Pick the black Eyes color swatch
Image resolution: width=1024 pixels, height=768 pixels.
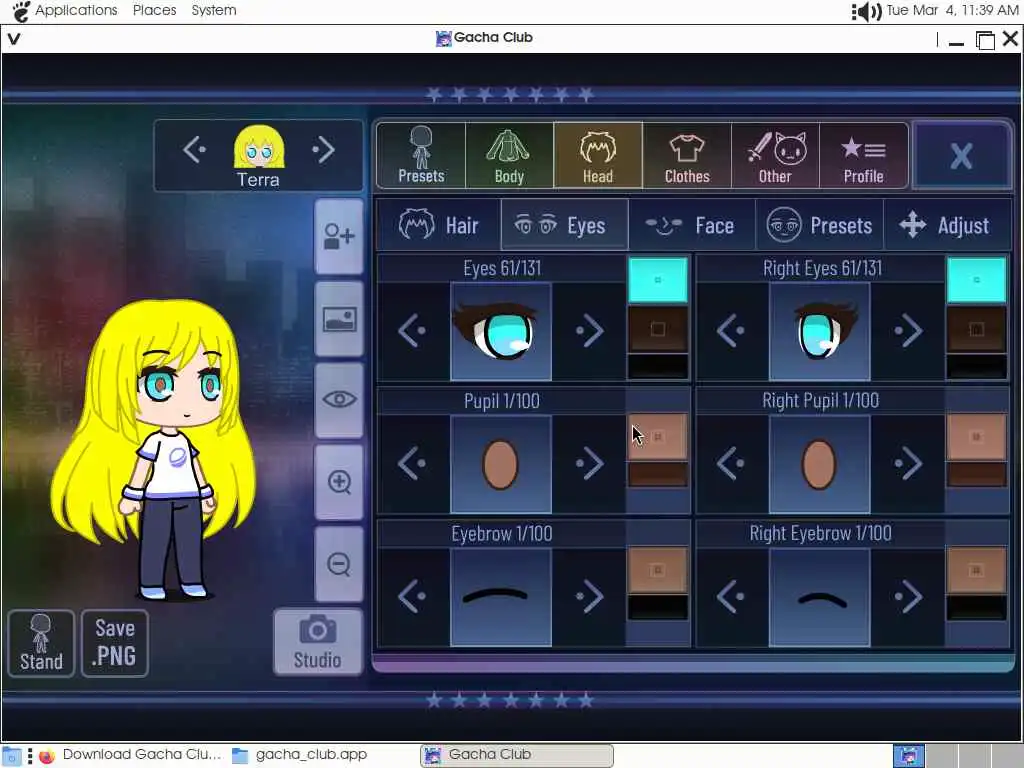point(658,366)
